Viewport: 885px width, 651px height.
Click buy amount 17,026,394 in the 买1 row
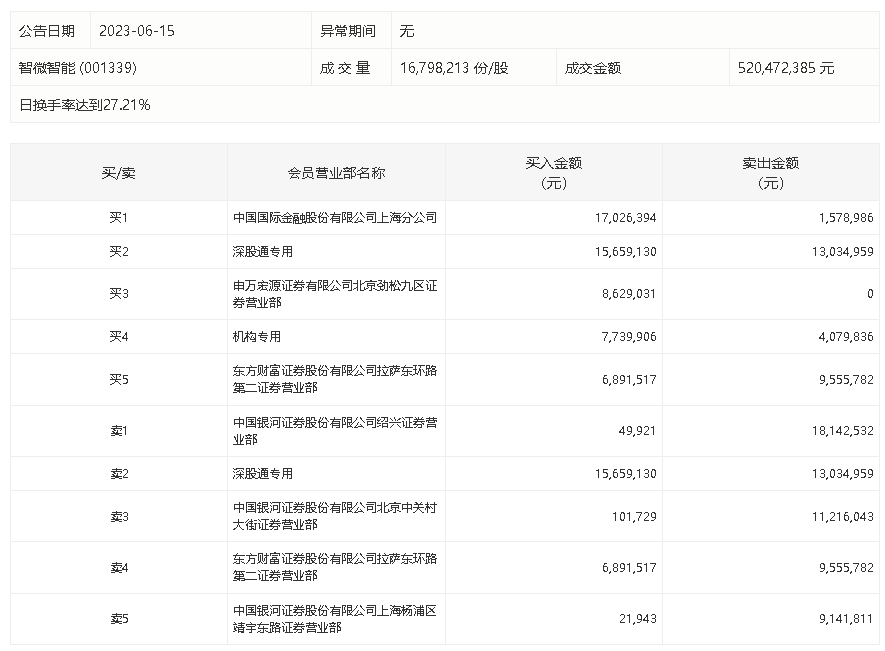point(625,217)
